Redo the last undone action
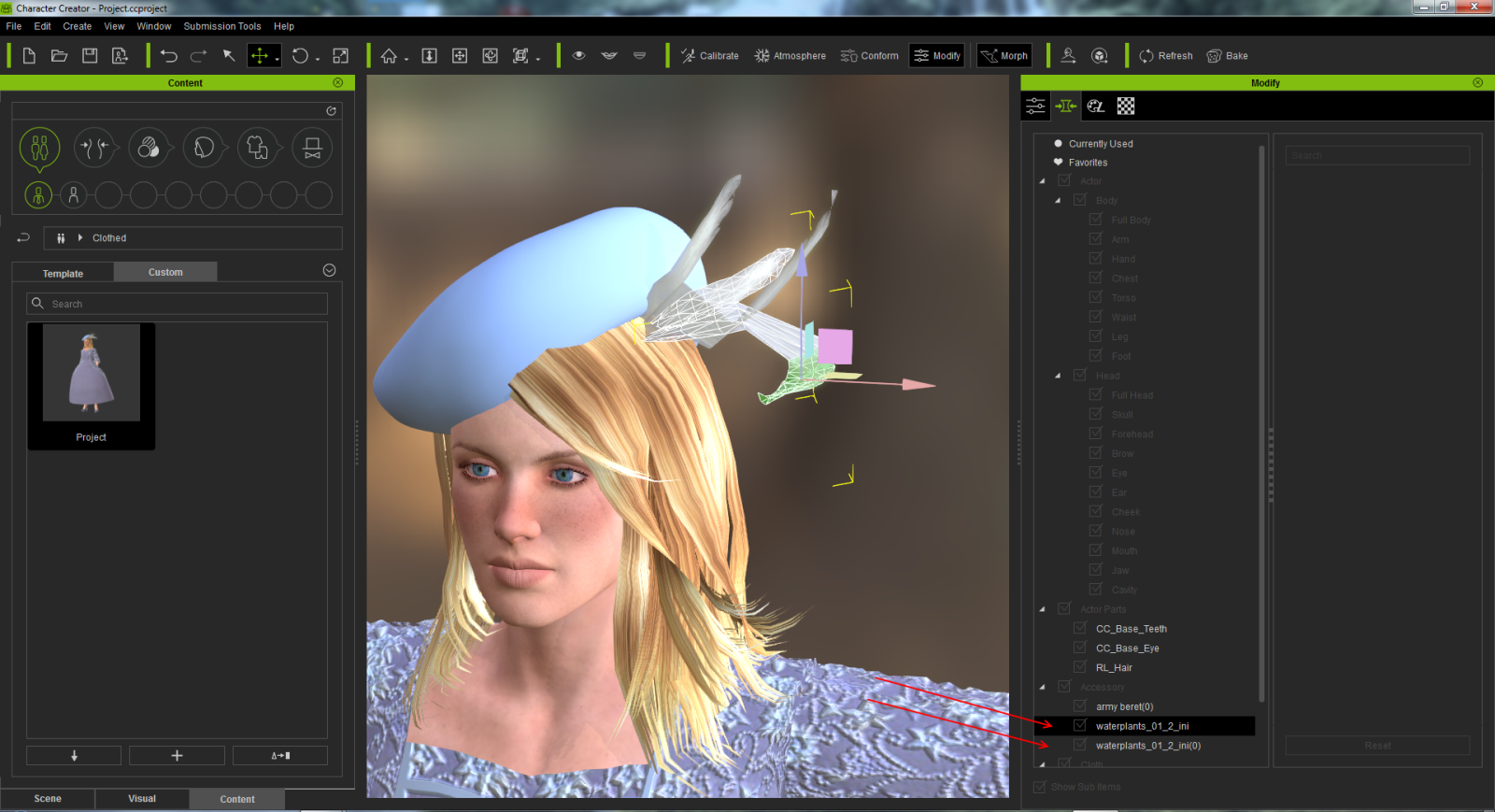Screen dimensions: 1495x812 (x=199, y=56)
